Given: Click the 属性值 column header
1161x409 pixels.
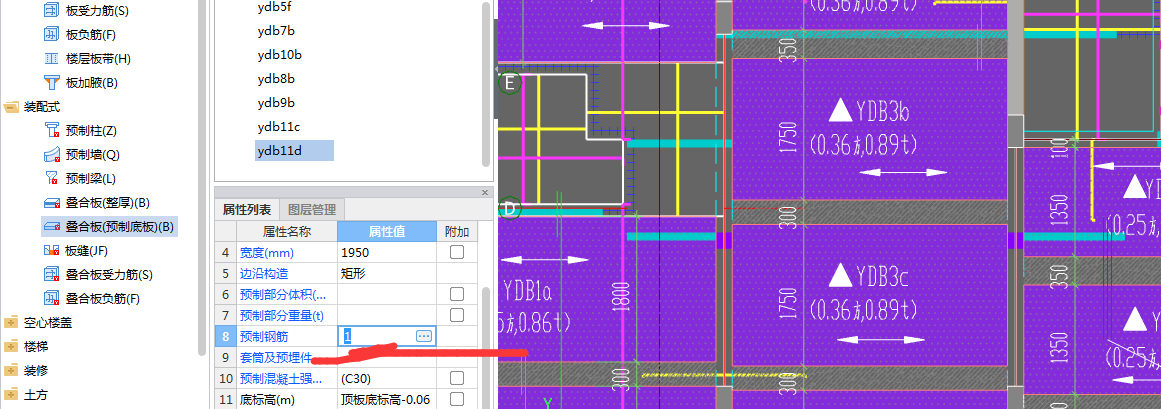Looking at the screenshot, I should pos(387,231).
